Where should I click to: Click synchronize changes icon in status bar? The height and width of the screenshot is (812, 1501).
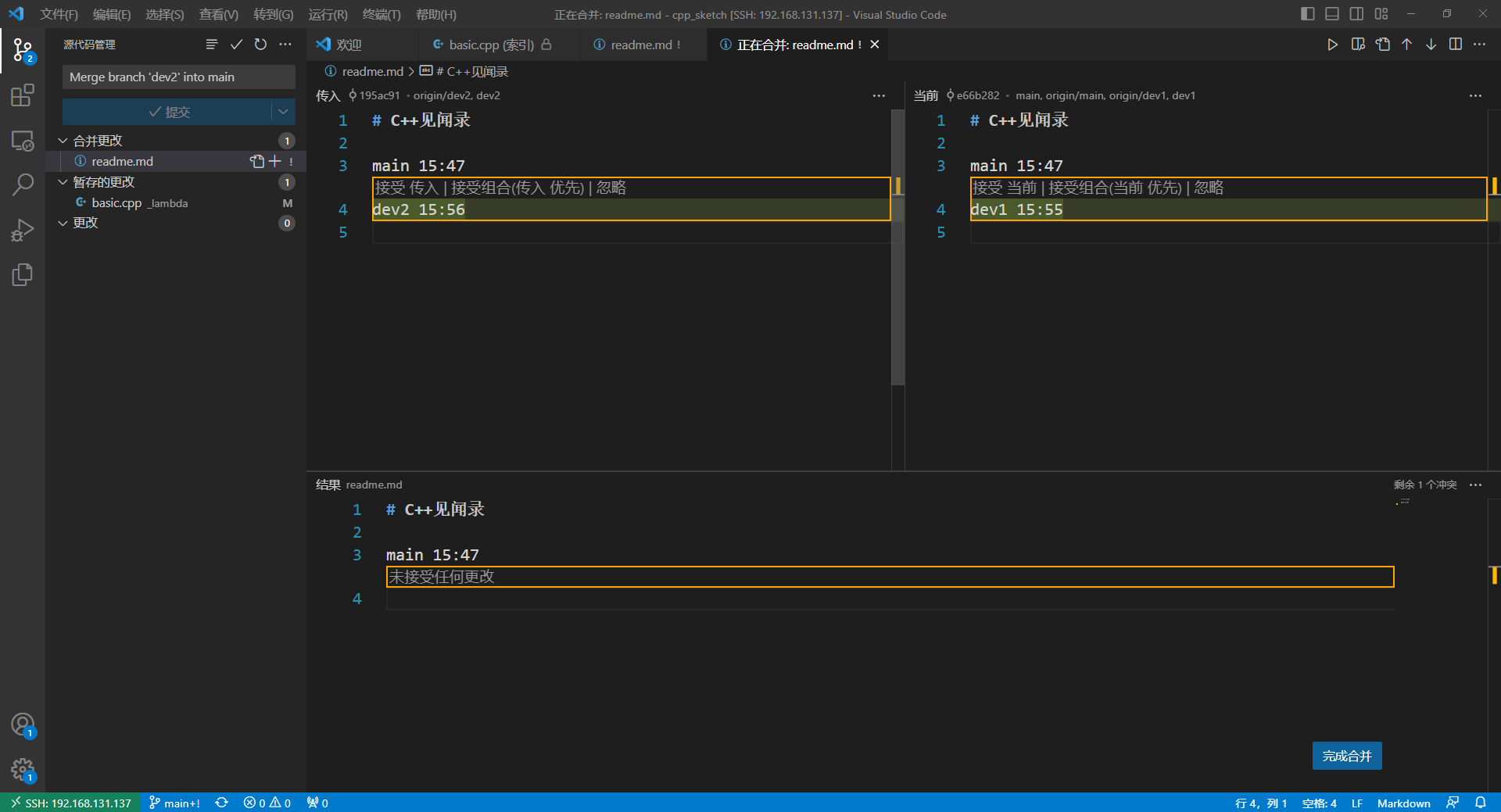221,803
